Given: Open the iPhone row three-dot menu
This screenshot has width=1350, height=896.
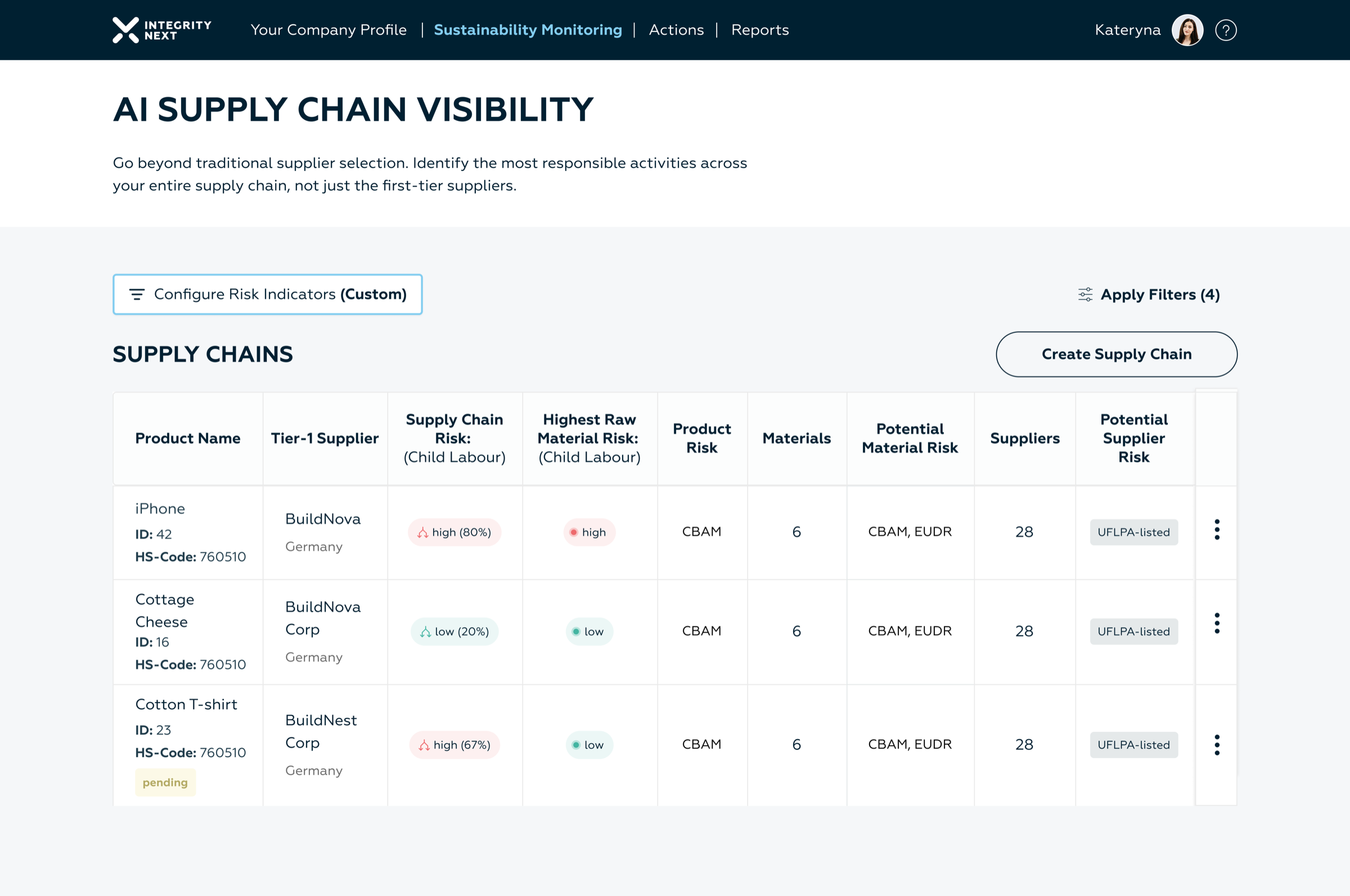Looking at the screenshot, I should (x=1217, y=530).
